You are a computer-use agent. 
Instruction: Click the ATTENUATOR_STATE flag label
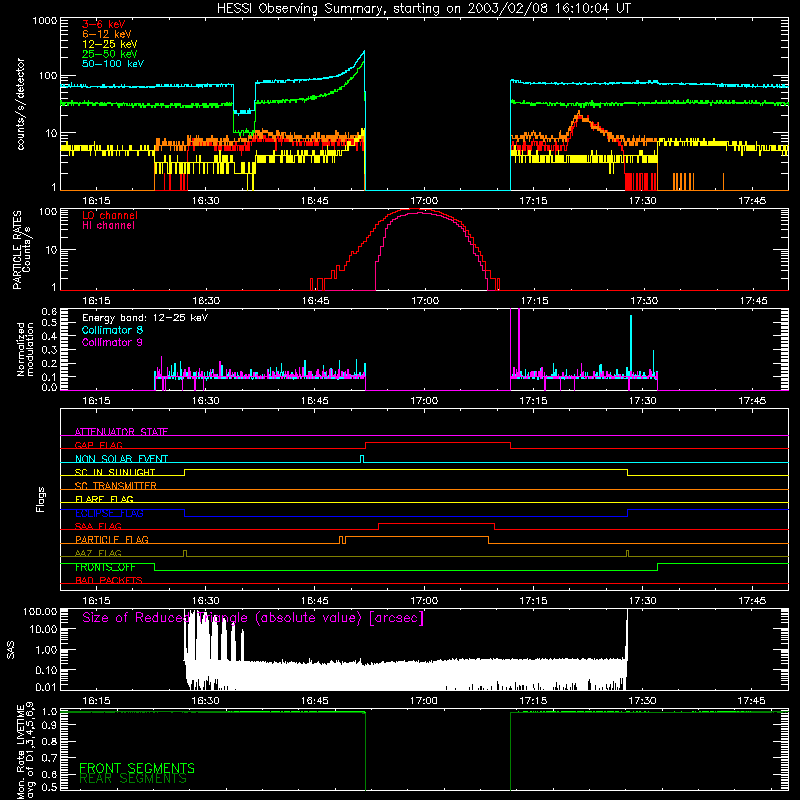[x=121, y=432]
